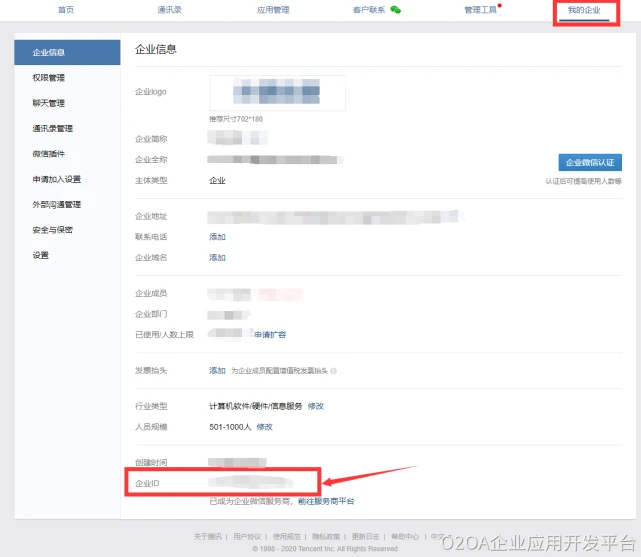Viewport: 641px width, 557px height.
Task: Click the blurred 企业ID value
Action: pos(251,482)
